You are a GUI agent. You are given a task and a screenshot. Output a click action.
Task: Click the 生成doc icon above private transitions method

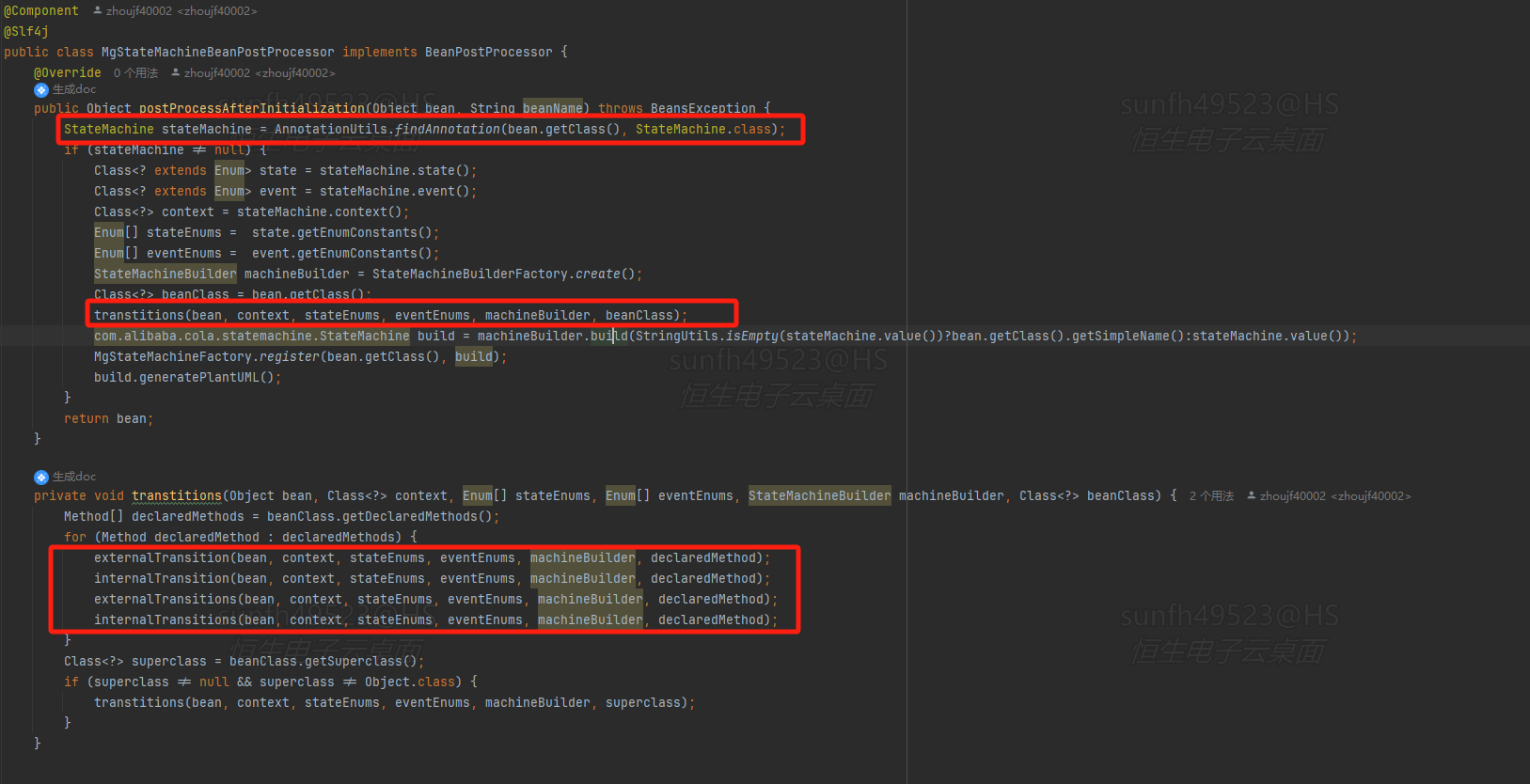click(x=40, y=478)
